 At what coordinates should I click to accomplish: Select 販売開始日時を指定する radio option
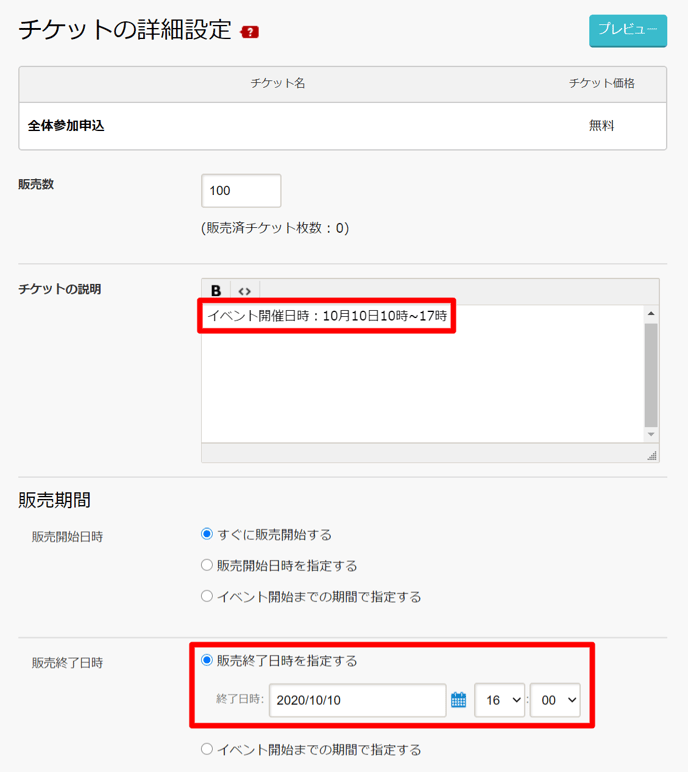click(x=207, y=565)
